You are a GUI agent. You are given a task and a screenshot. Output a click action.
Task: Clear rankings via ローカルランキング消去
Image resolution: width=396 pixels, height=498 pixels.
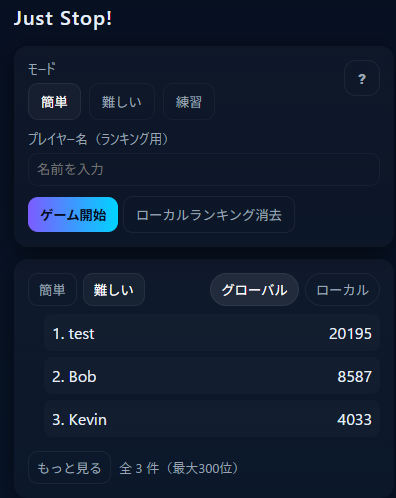point(209,215)
